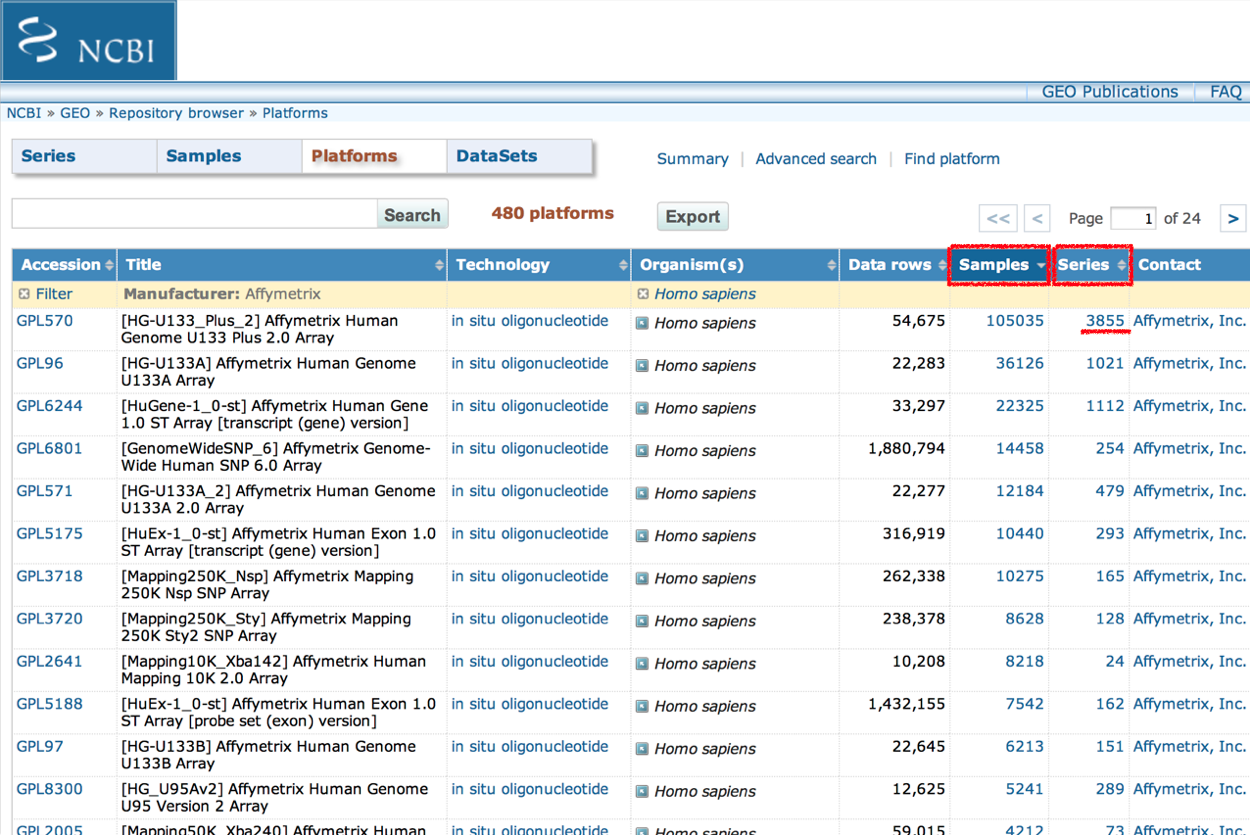The height and width of the screenshot is (835, 1250).
Task: Click organism icon in GPL3720 row
Action: coord(643,621)
